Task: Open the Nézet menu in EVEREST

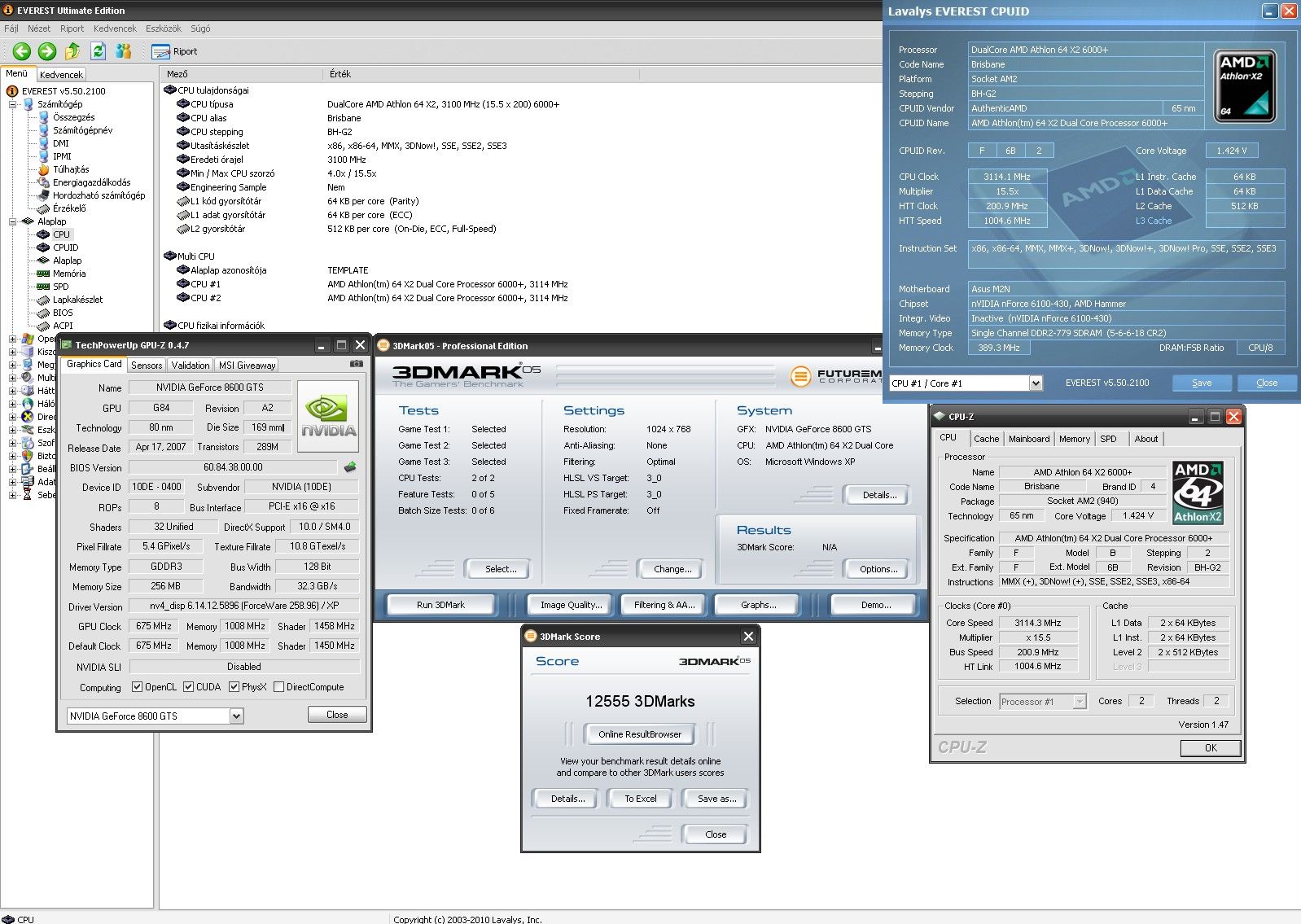Action: [39, 28]
